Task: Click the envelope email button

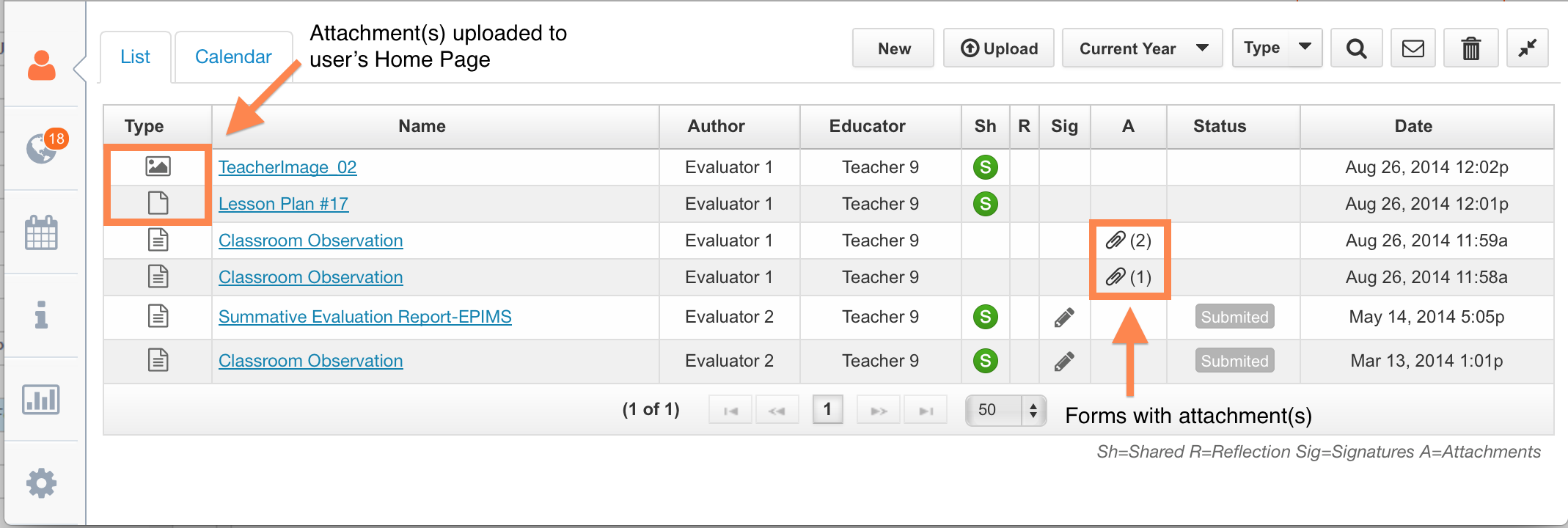Action: click(x=1413, y=48)
